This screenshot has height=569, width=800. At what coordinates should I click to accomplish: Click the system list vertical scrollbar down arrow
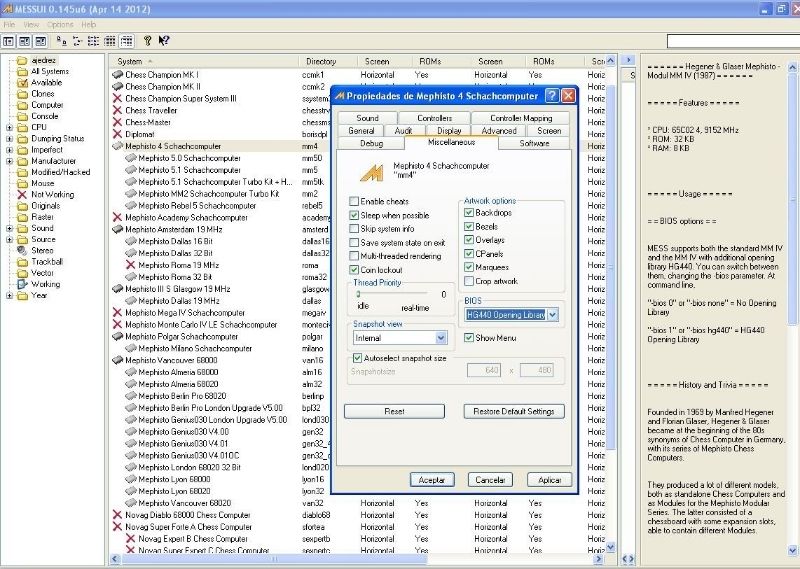611,548
